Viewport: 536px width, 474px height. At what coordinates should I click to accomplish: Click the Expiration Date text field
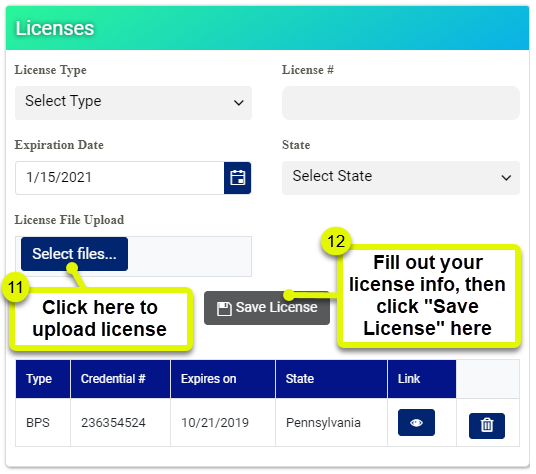point(120,178)
